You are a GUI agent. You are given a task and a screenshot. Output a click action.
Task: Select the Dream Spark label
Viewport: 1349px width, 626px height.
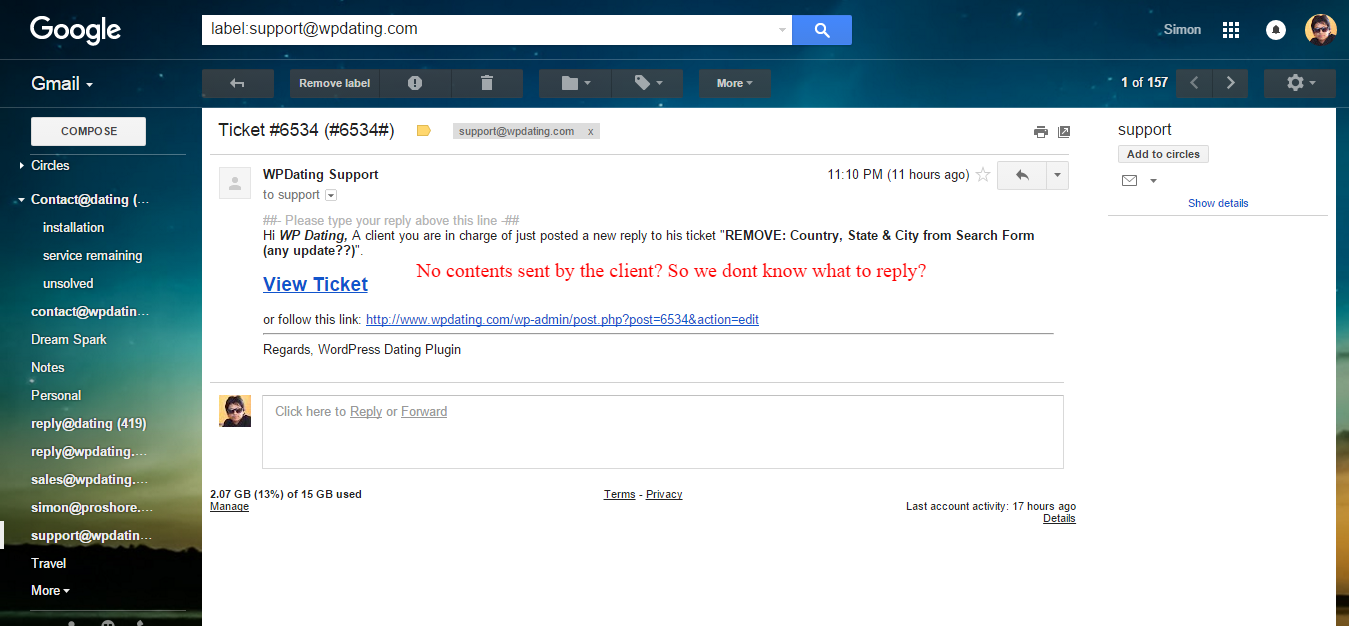[x=69, y=339]
